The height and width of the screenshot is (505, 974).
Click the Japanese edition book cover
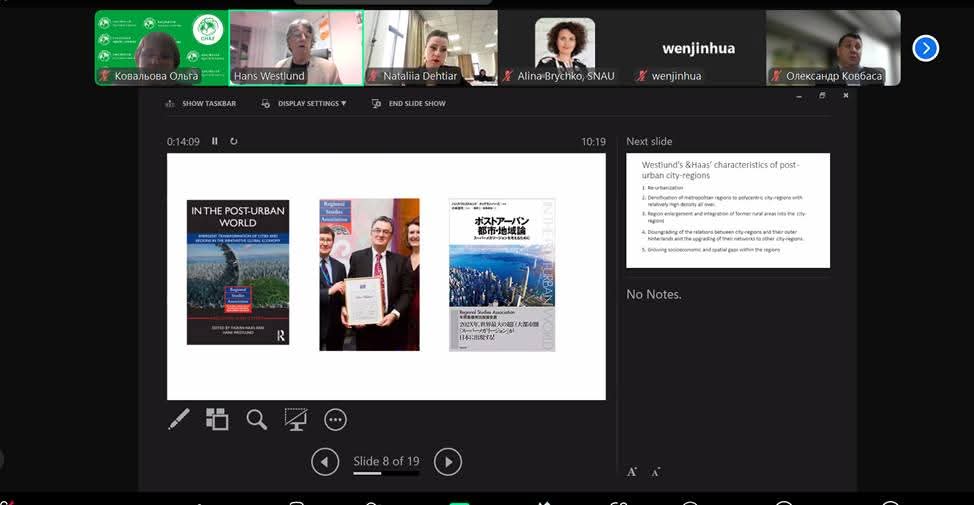tap(502, 275)
